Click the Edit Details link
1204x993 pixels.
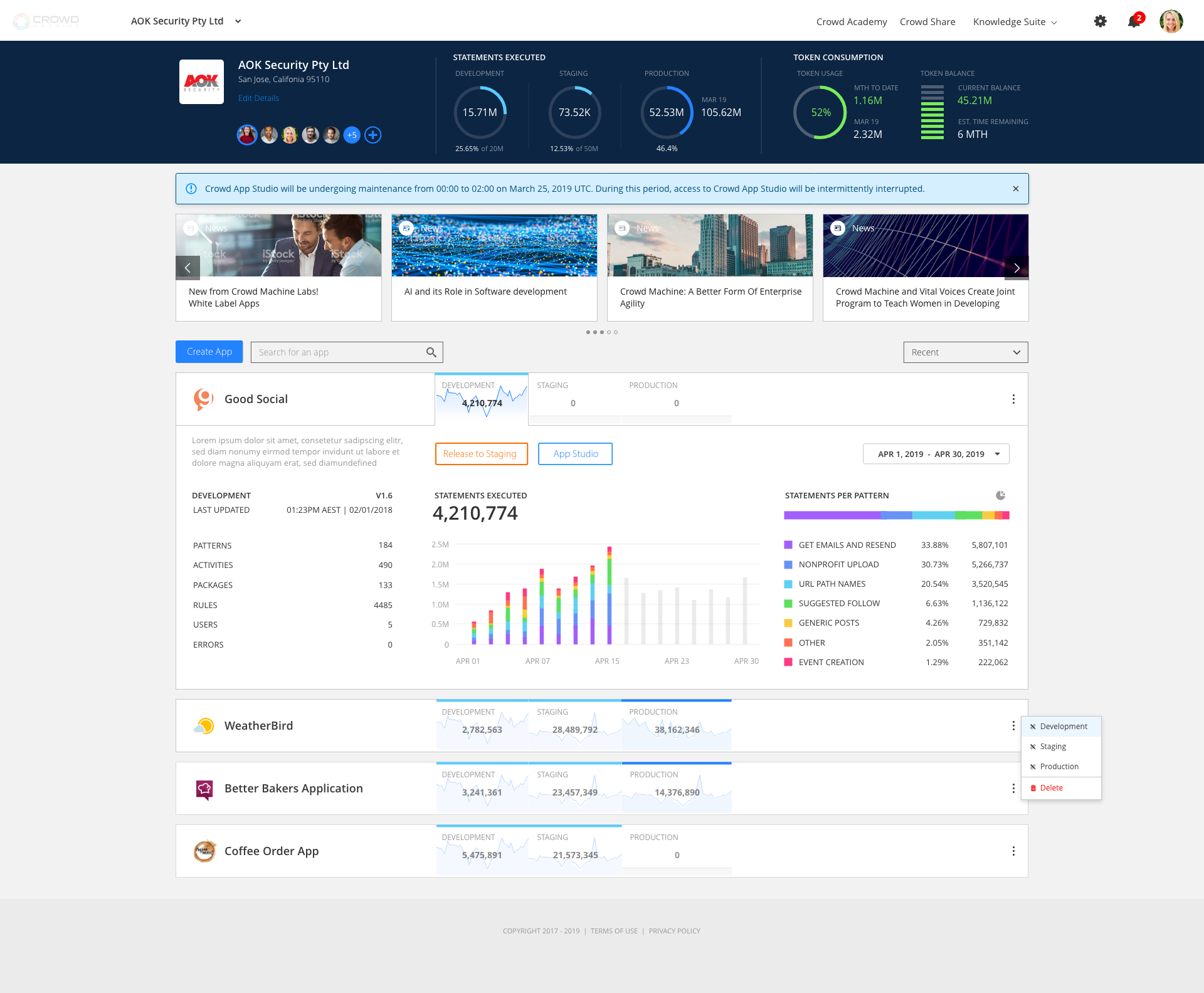[x=258, y=98]
